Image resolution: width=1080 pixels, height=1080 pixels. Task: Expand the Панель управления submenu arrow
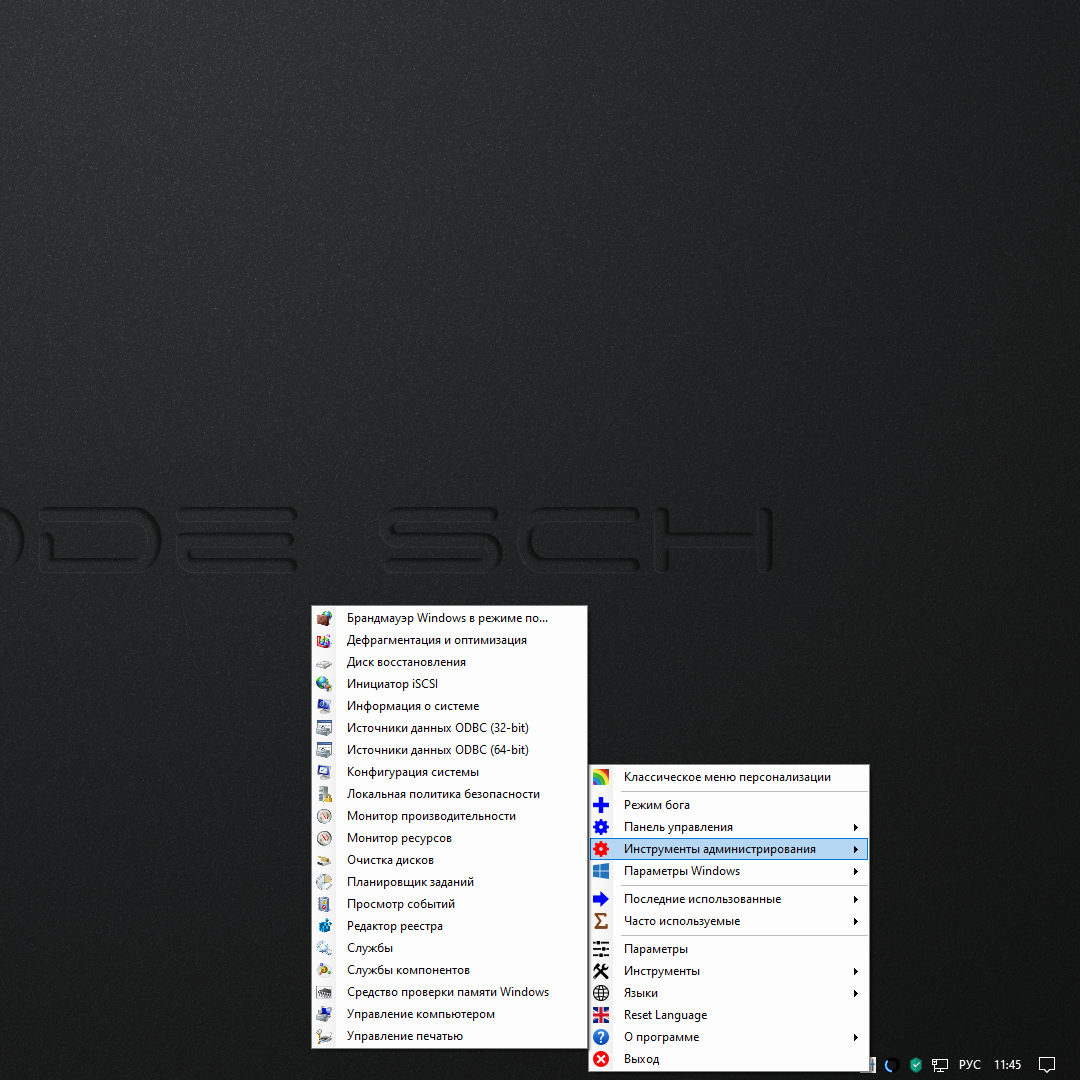856,827
